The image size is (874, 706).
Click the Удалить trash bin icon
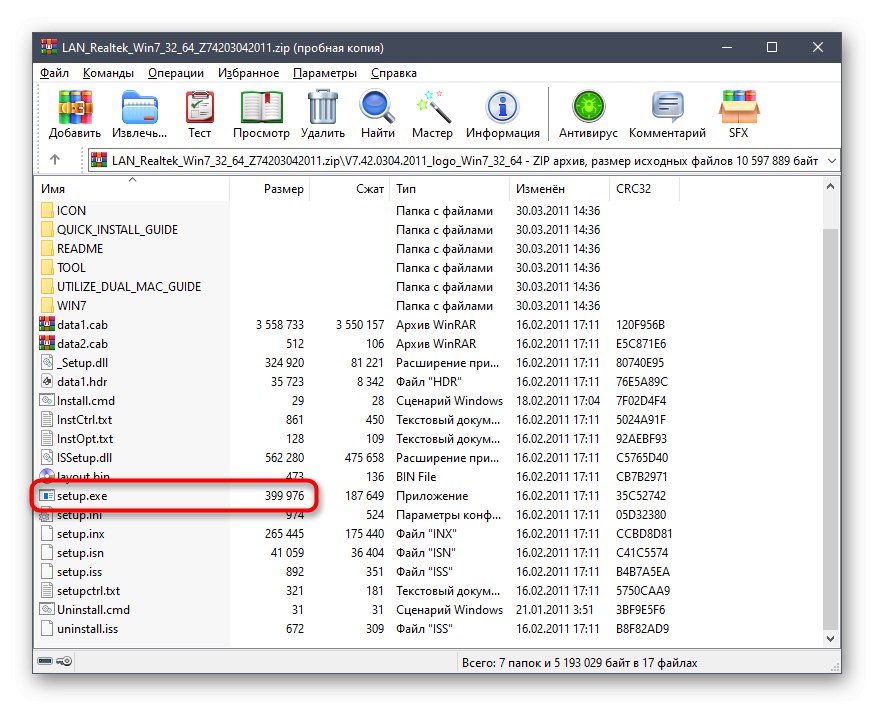coord(322,107)
